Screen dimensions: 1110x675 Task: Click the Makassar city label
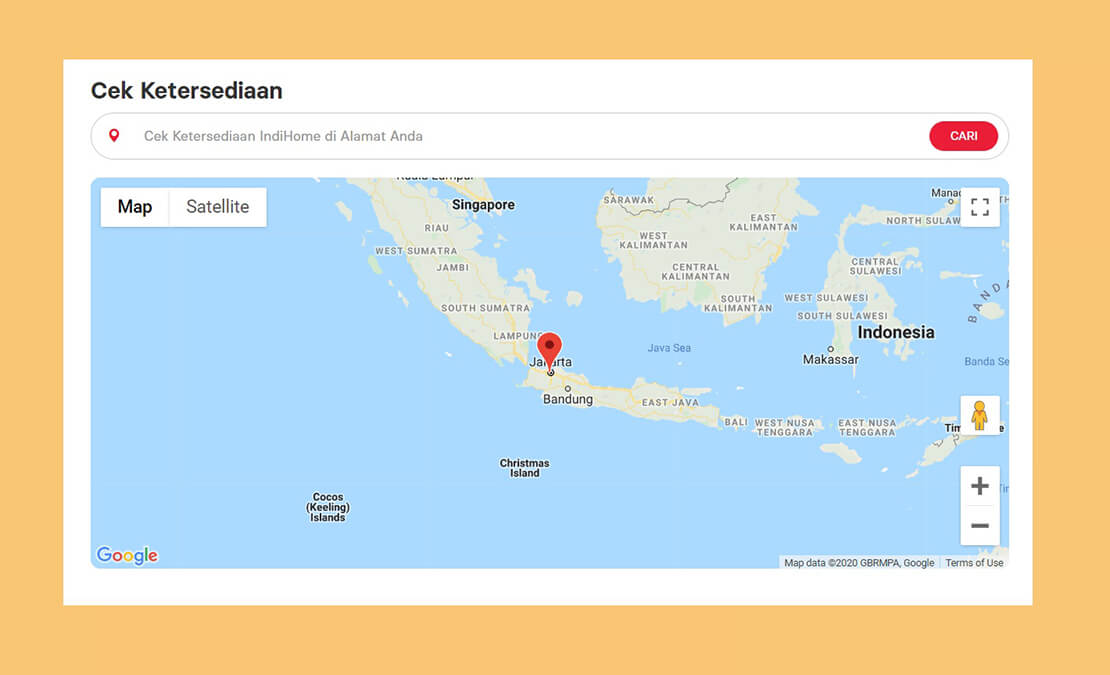830,359
